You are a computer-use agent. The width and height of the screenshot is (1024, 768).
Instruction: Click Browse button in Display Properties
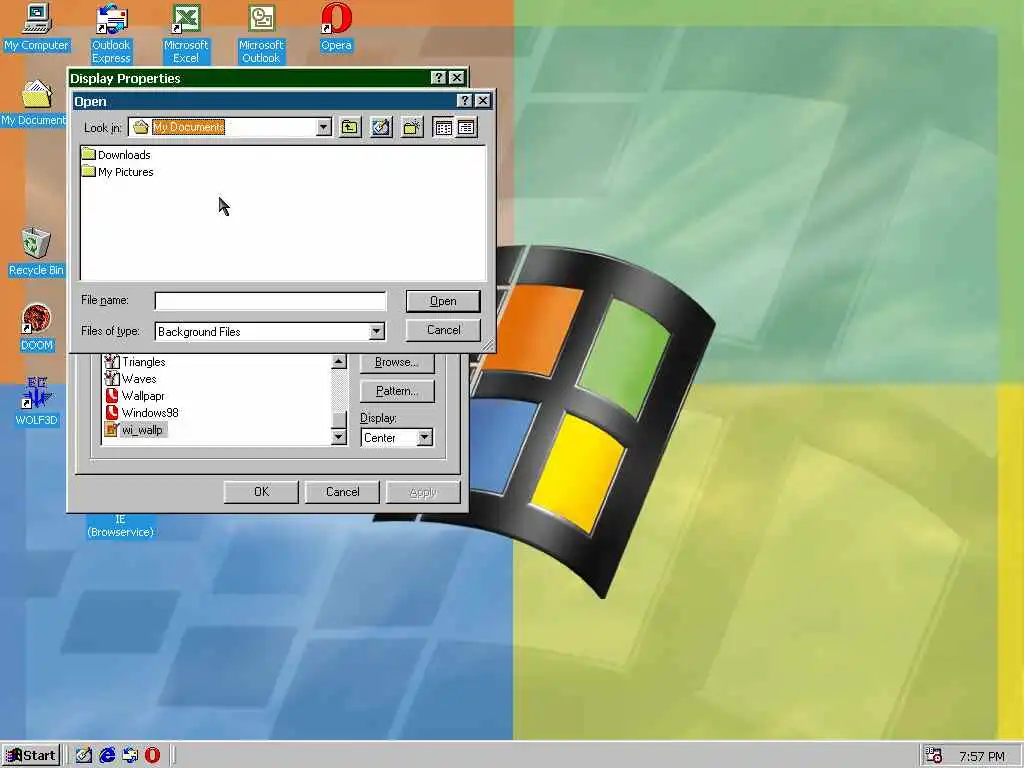pyautogui.click(x=396, y=362)
